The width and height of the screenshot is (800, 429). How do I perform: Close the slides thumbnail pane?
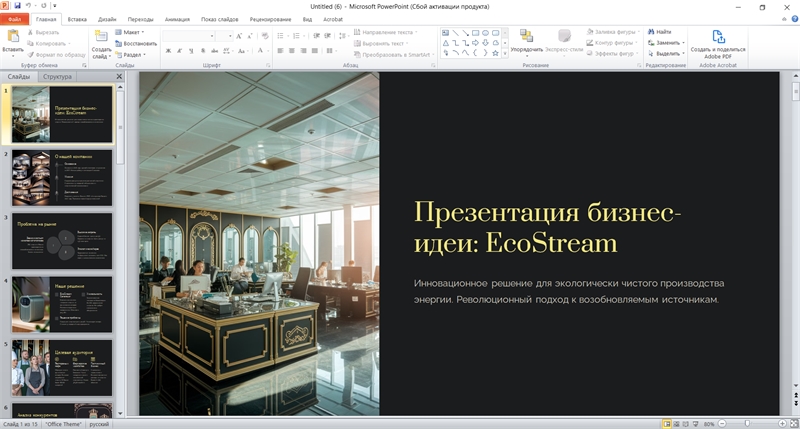pyautogui.click(x=119, y=77)
